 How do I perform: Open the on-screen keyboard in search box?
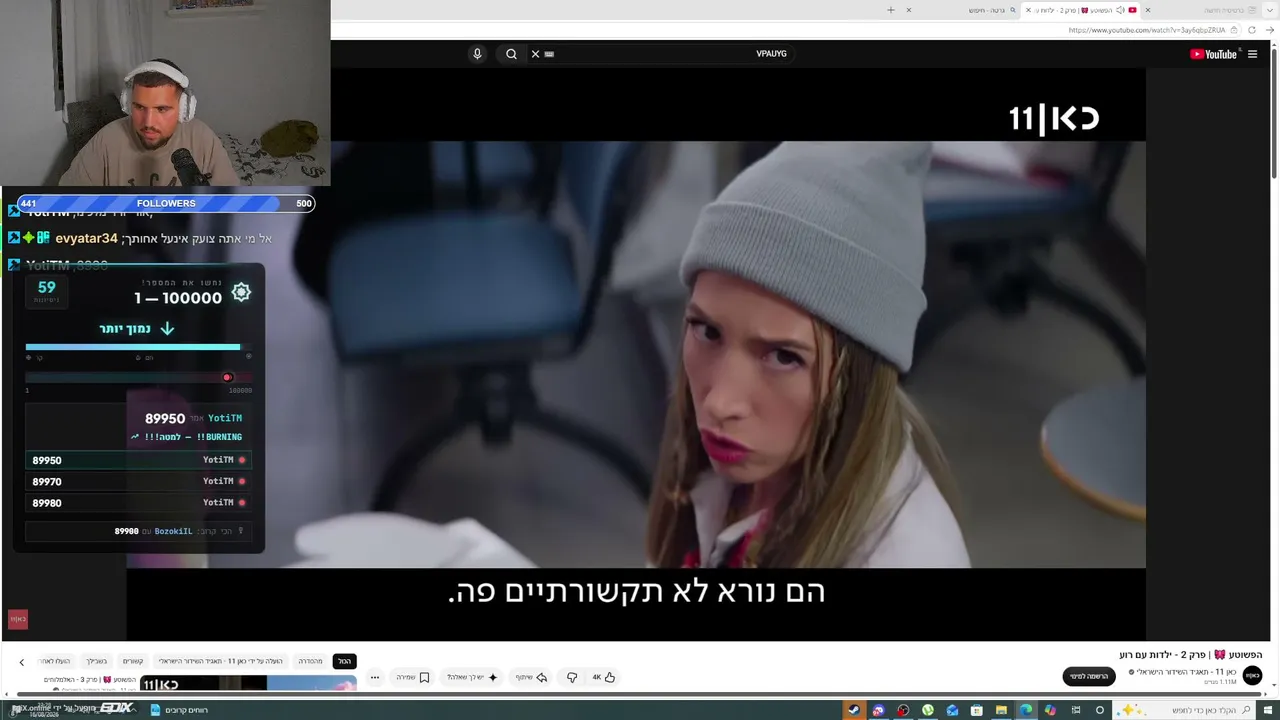pos(549,54)
